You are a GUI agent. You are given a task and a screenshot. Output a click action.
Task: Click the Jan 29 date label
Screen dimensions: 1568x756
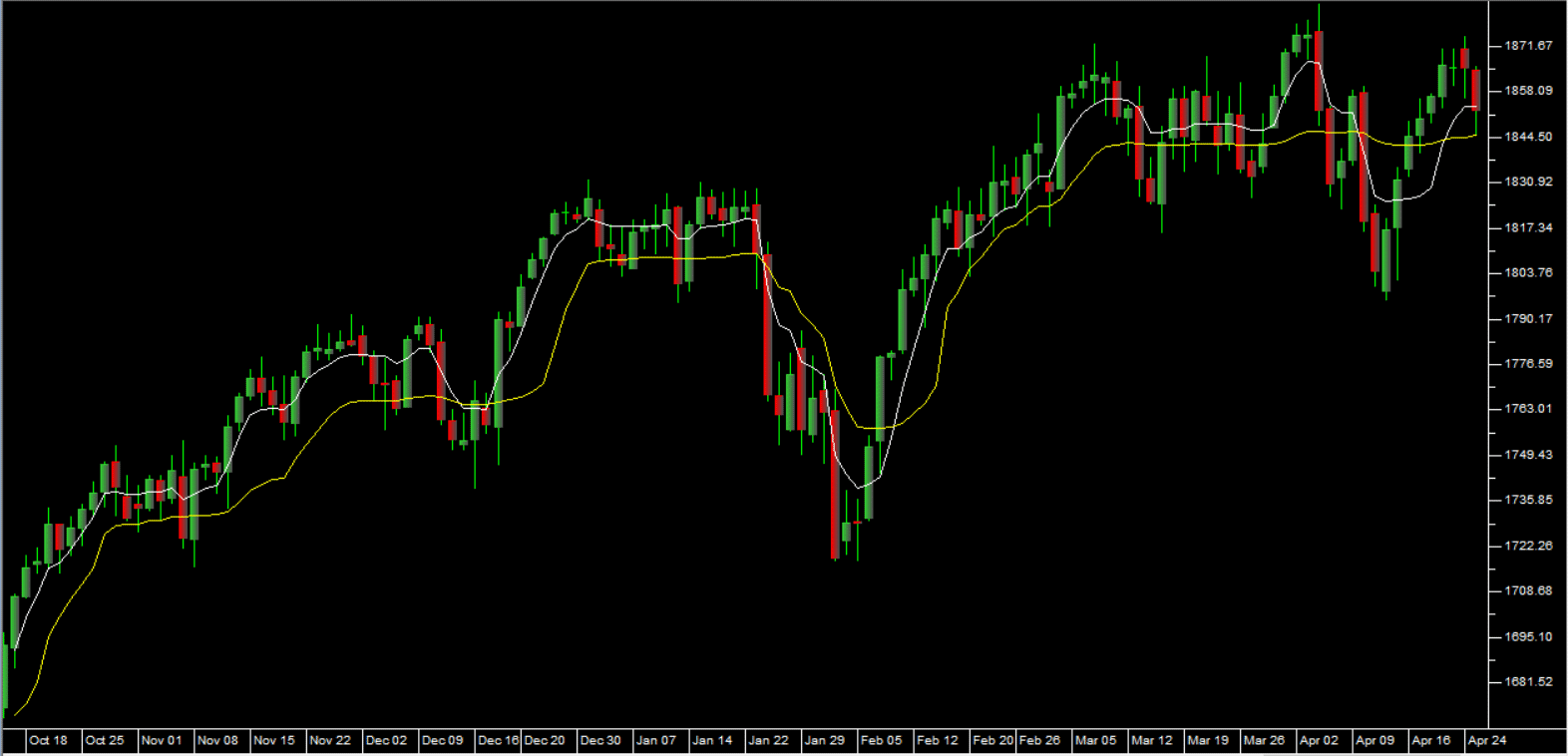pyautogui.click(x=825, y=740)
